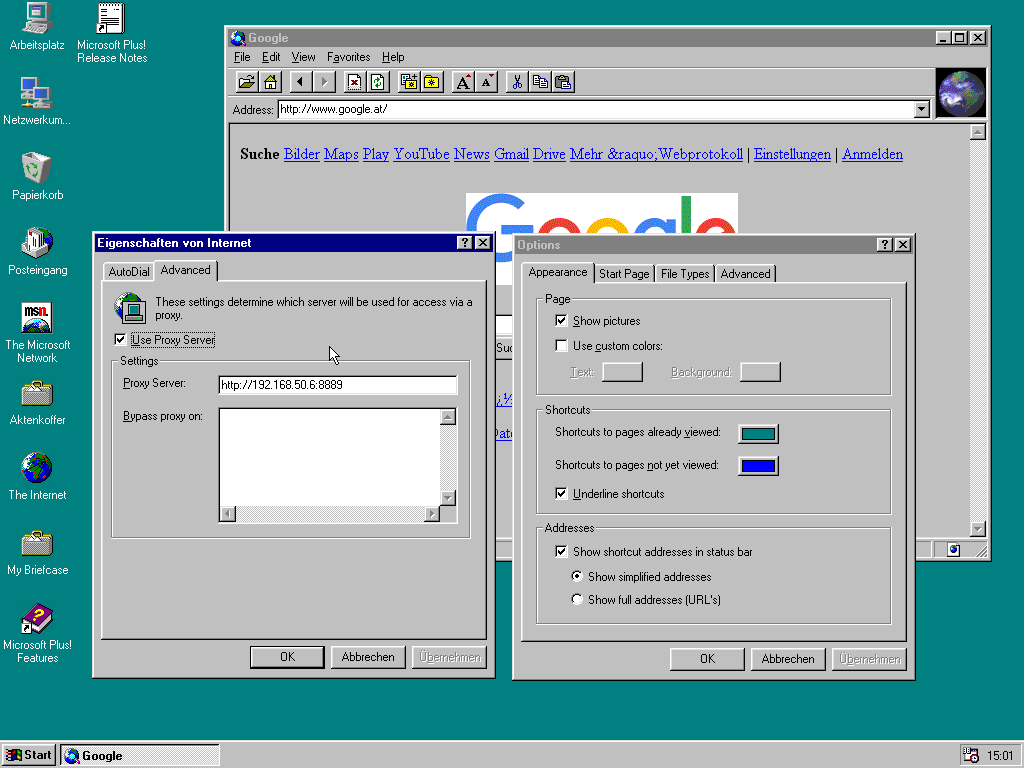The image size is (1024, 768).
Task: Enable Use custom colors in the Options dialog
Action: [562, 345]
